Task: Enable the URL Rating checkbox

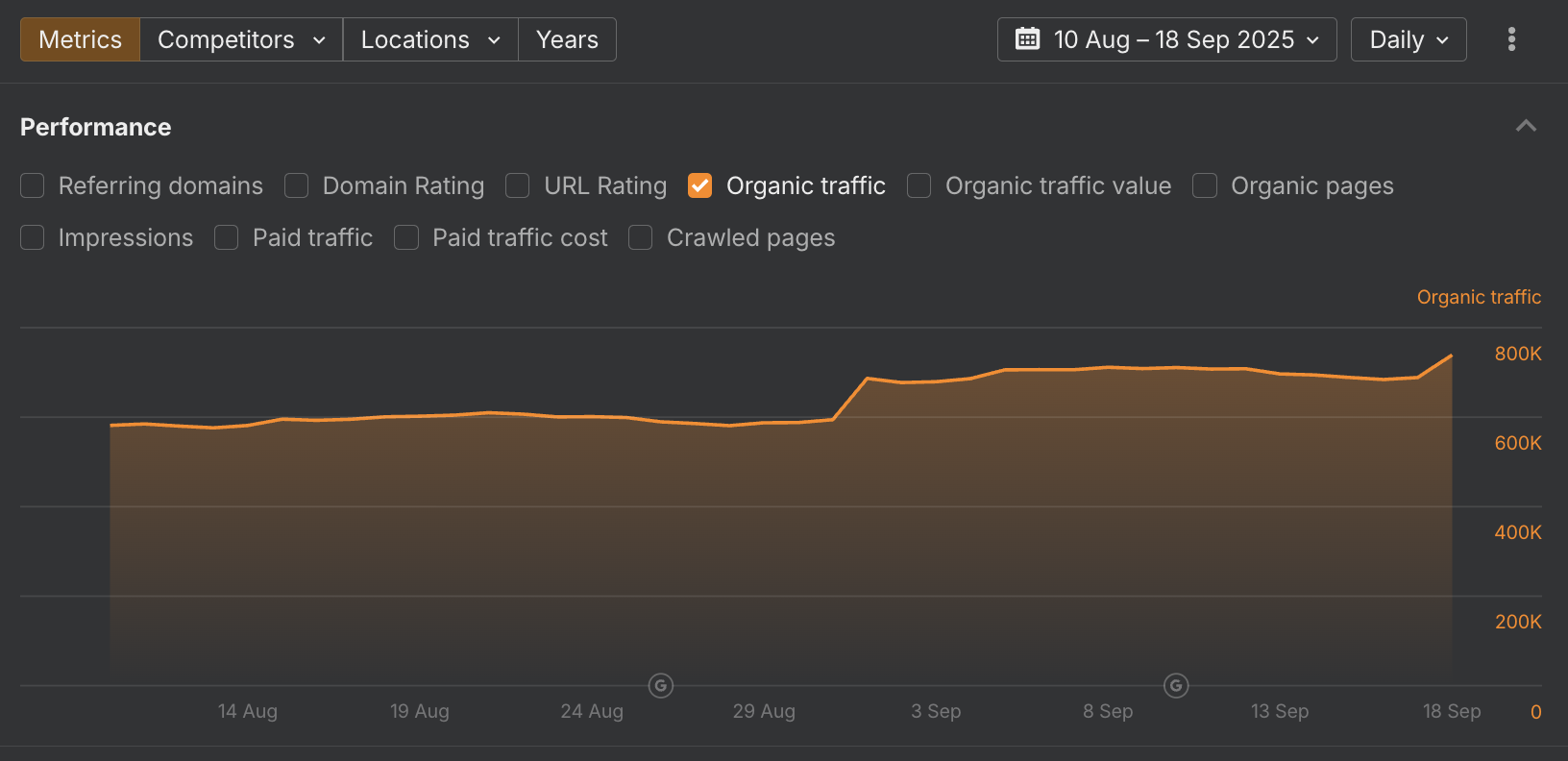Action: click(518, 185)
